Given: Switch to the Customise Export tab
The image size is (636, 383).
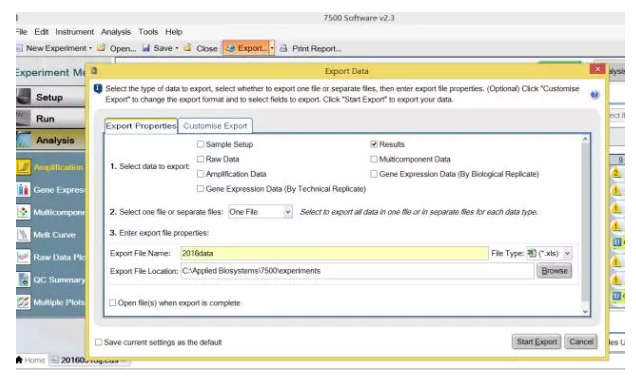Looking at the screenshot, I should pos(215,126).
